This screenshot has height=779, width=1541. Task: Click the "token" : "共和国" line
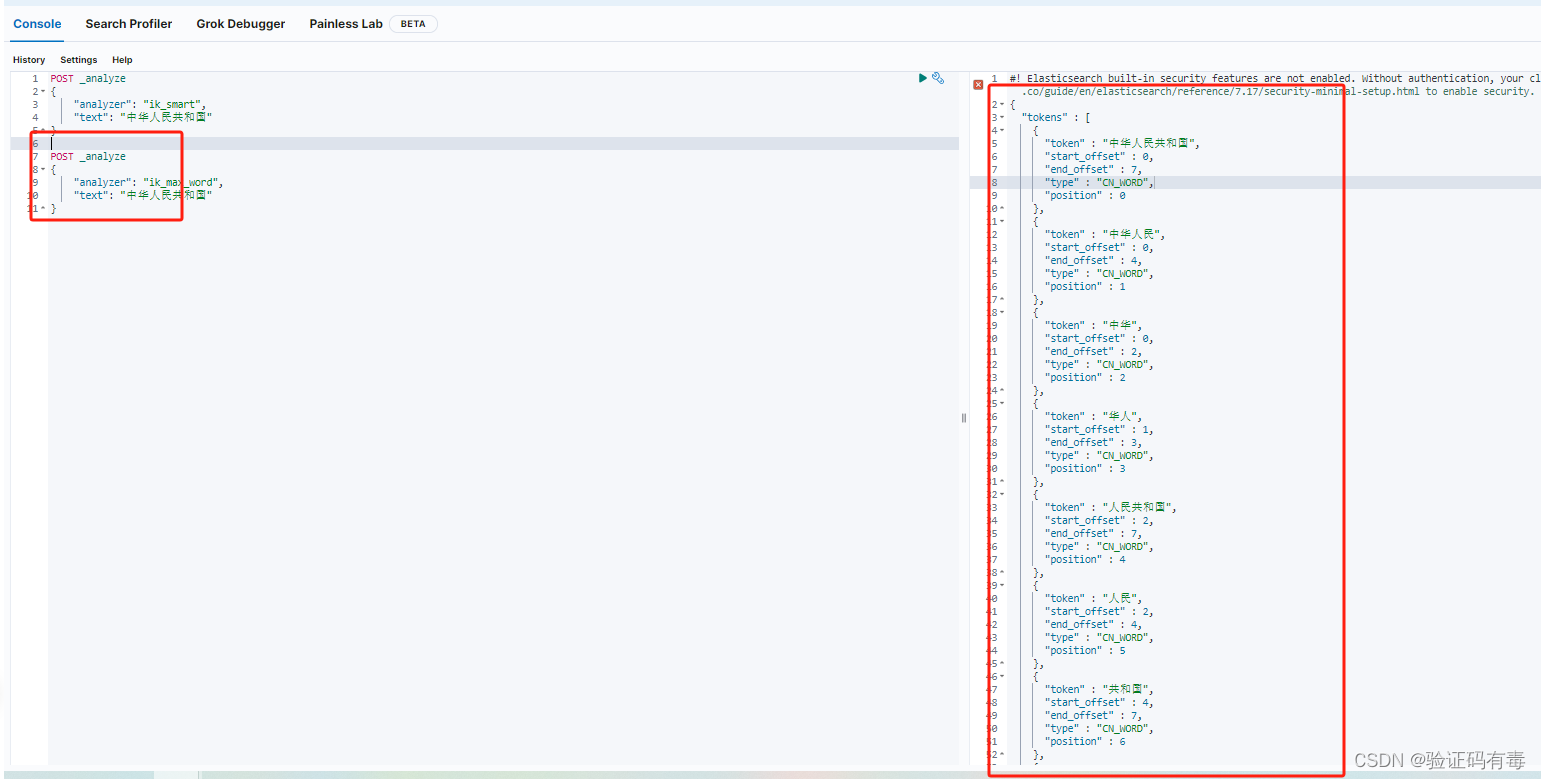tap(1100, 689)
